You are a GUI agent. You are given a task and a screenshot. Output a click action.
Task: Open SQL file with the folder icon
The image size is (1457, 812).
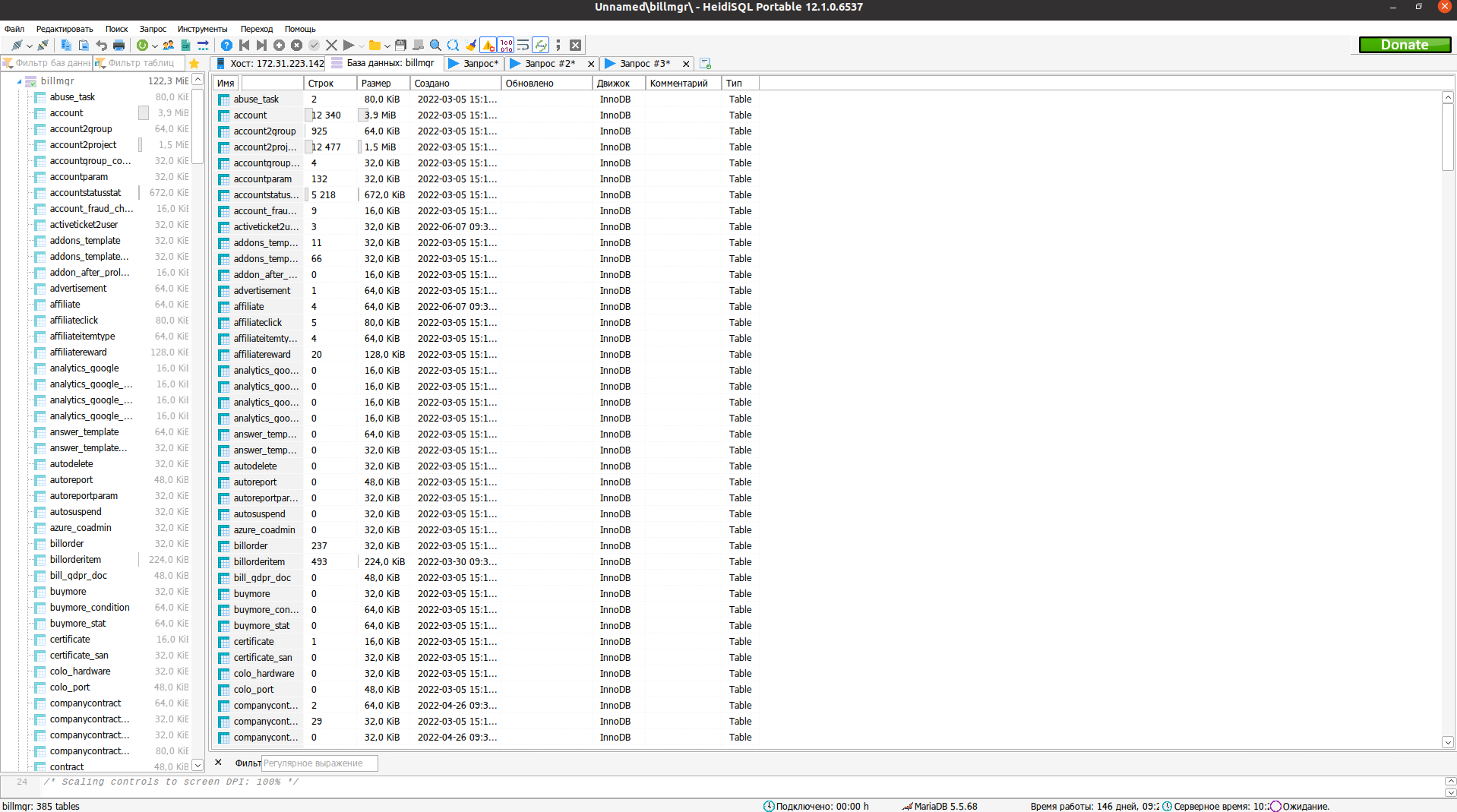[x=375, y=46]
